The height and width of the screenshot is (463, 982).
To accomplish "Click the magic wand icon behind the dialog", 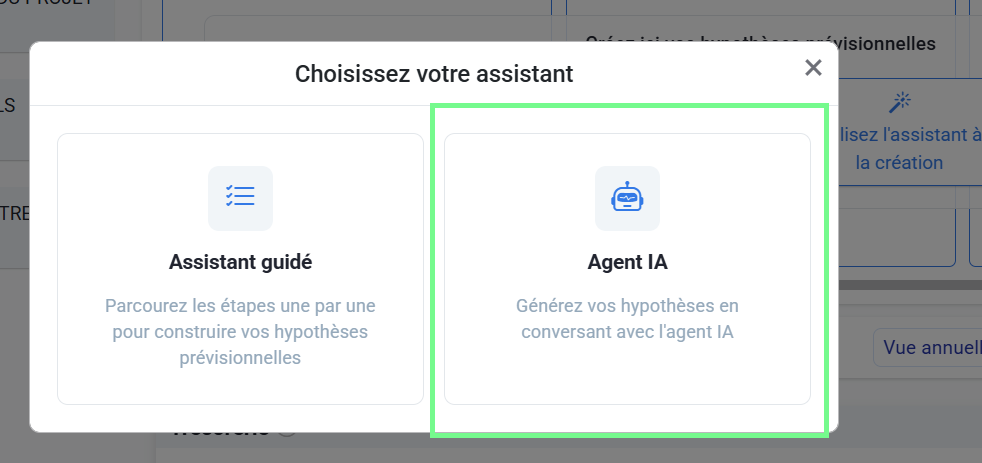I will pos(901,102).
